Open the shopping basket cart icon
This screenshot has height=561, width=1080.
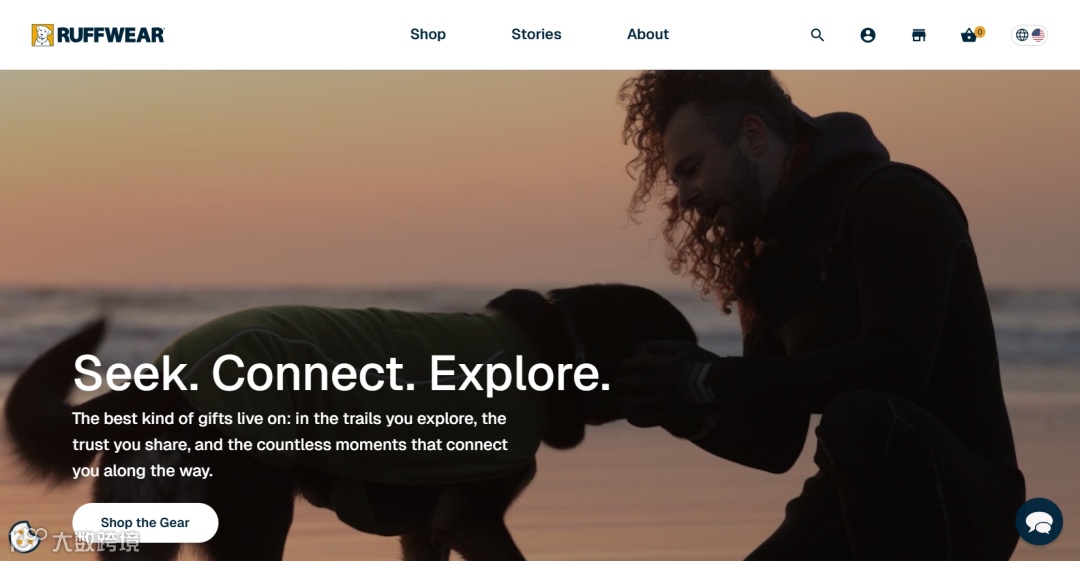(968, 35)
